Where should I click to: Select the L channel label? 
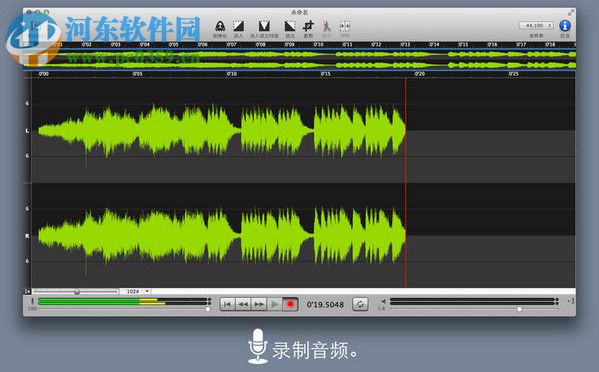coord(27,131)
